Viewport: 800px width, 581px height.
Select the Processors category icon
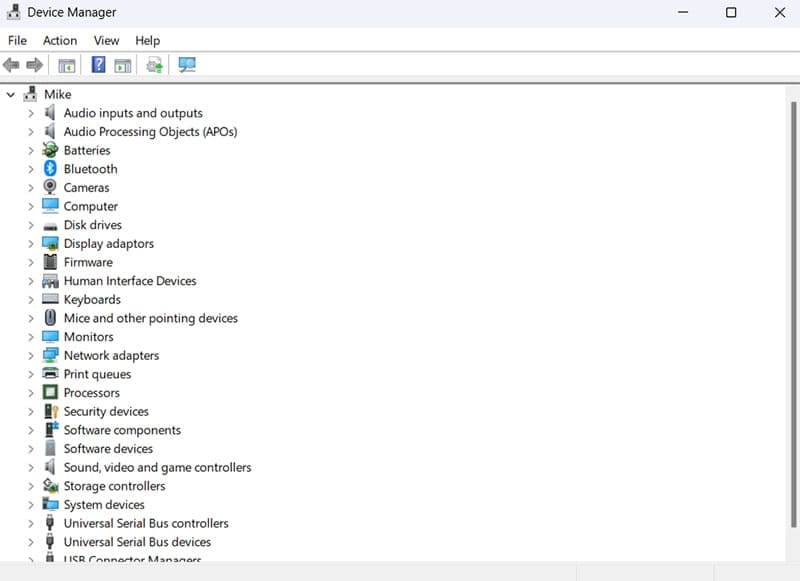click(x=50, y=392)
